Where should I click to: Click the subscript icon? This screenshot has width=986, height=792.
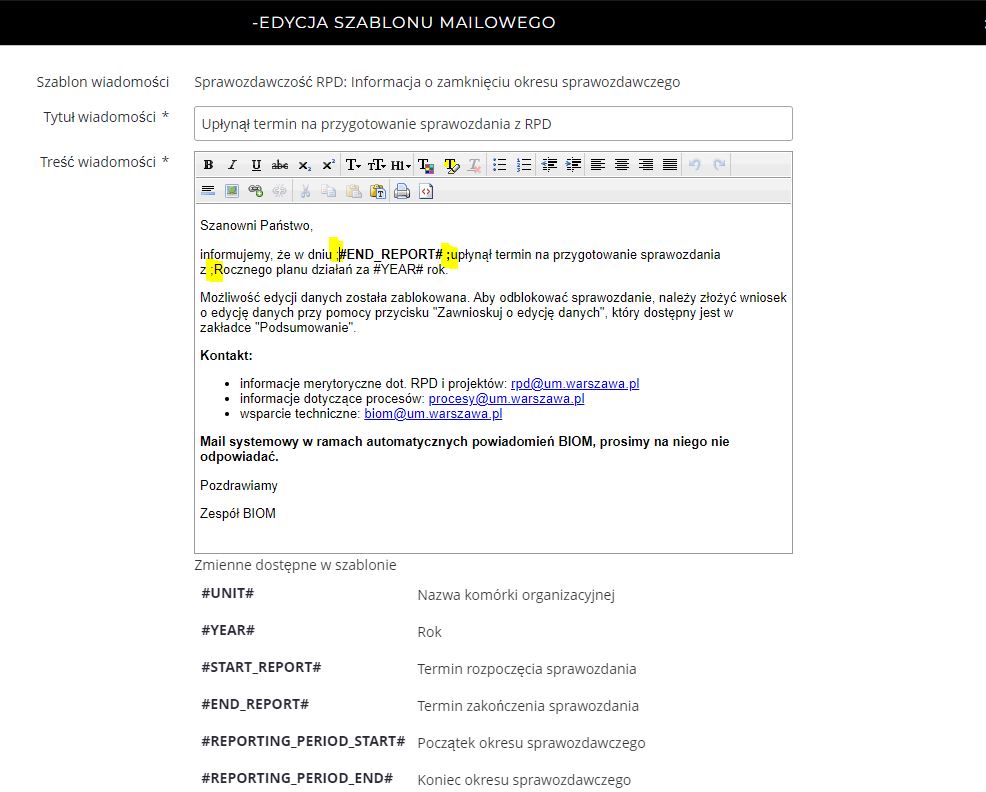304,165
